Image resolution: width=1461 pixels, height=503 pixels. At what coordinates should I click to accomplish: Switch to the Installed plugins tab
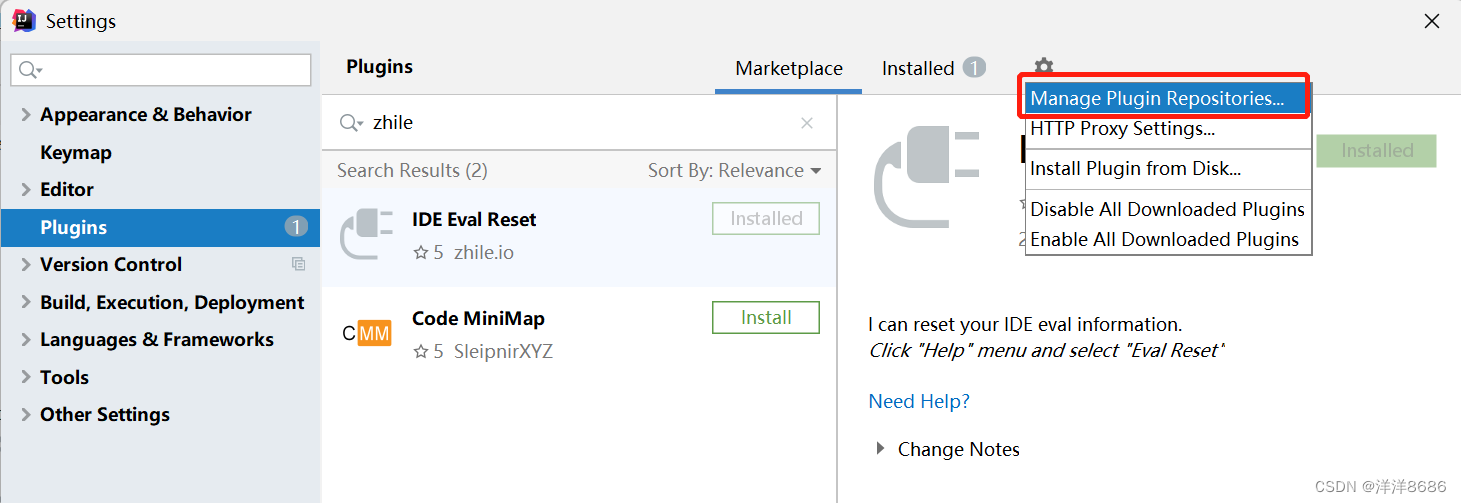click(x=918, y=68)
